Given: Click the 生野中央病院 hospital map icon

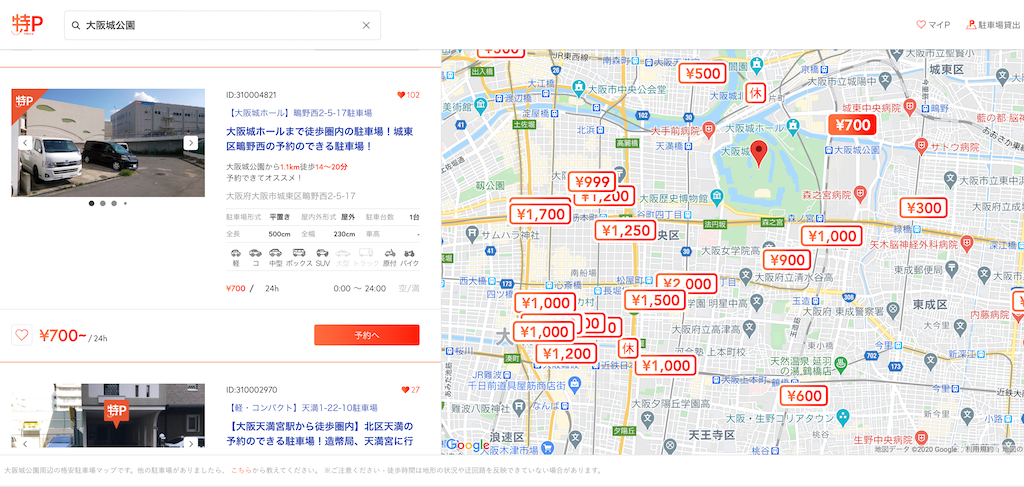Looking at the screenshot, I should pos(921,437).
